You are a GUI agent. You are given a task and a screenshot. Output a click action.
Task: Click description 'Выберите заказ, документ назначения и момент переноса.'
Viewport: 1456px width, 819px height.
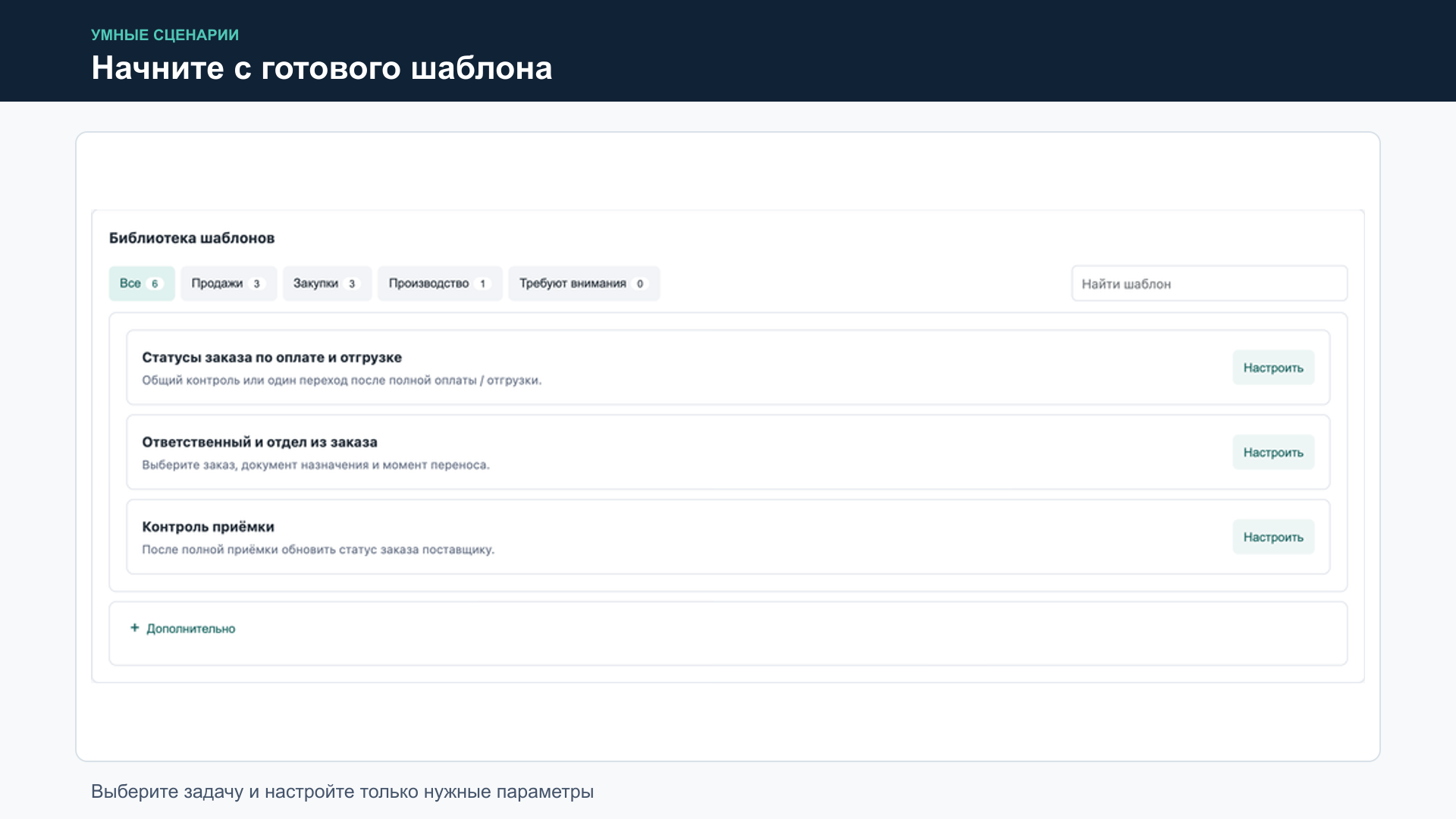(315, 465)
